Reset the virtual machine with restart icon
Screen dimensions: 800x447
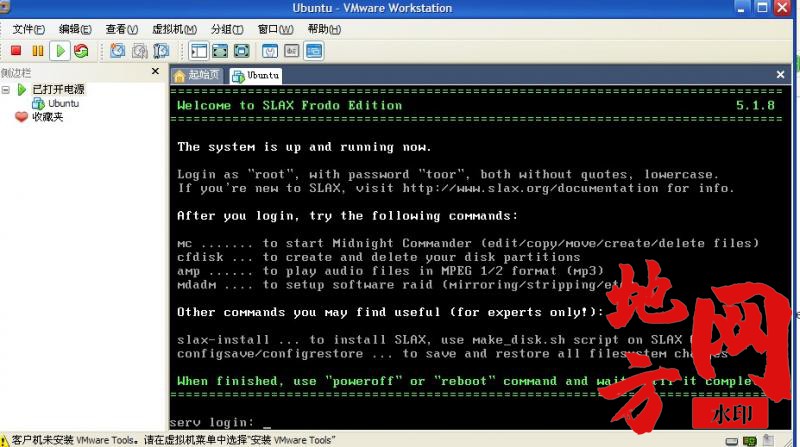pyautogui.click(x=81, y=51)
